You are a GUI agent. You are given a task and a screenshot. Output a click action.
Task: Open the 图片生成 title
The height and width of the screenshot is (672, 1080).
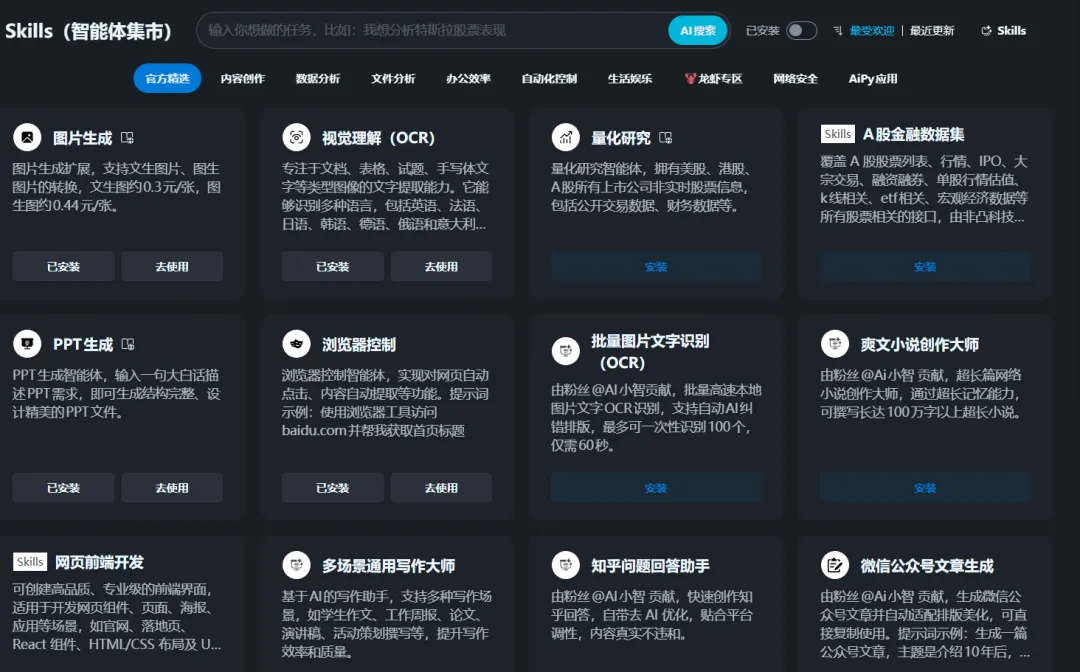pyautogui.click(x=83, y=138)
